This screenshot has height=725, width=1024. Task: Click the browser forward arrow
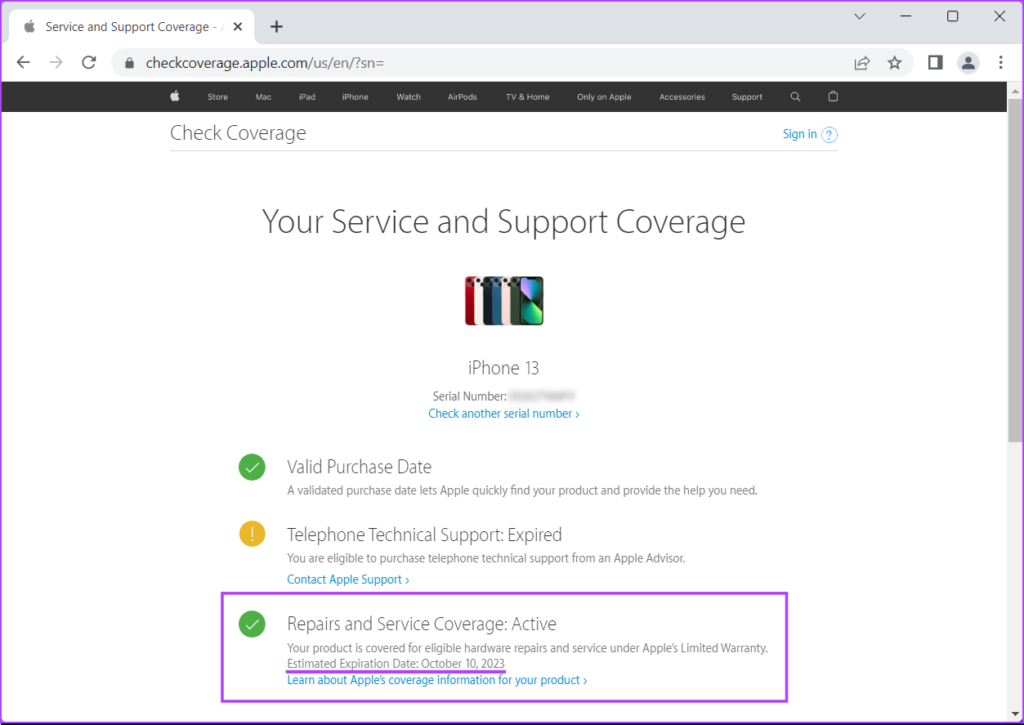tap(56, 63)
